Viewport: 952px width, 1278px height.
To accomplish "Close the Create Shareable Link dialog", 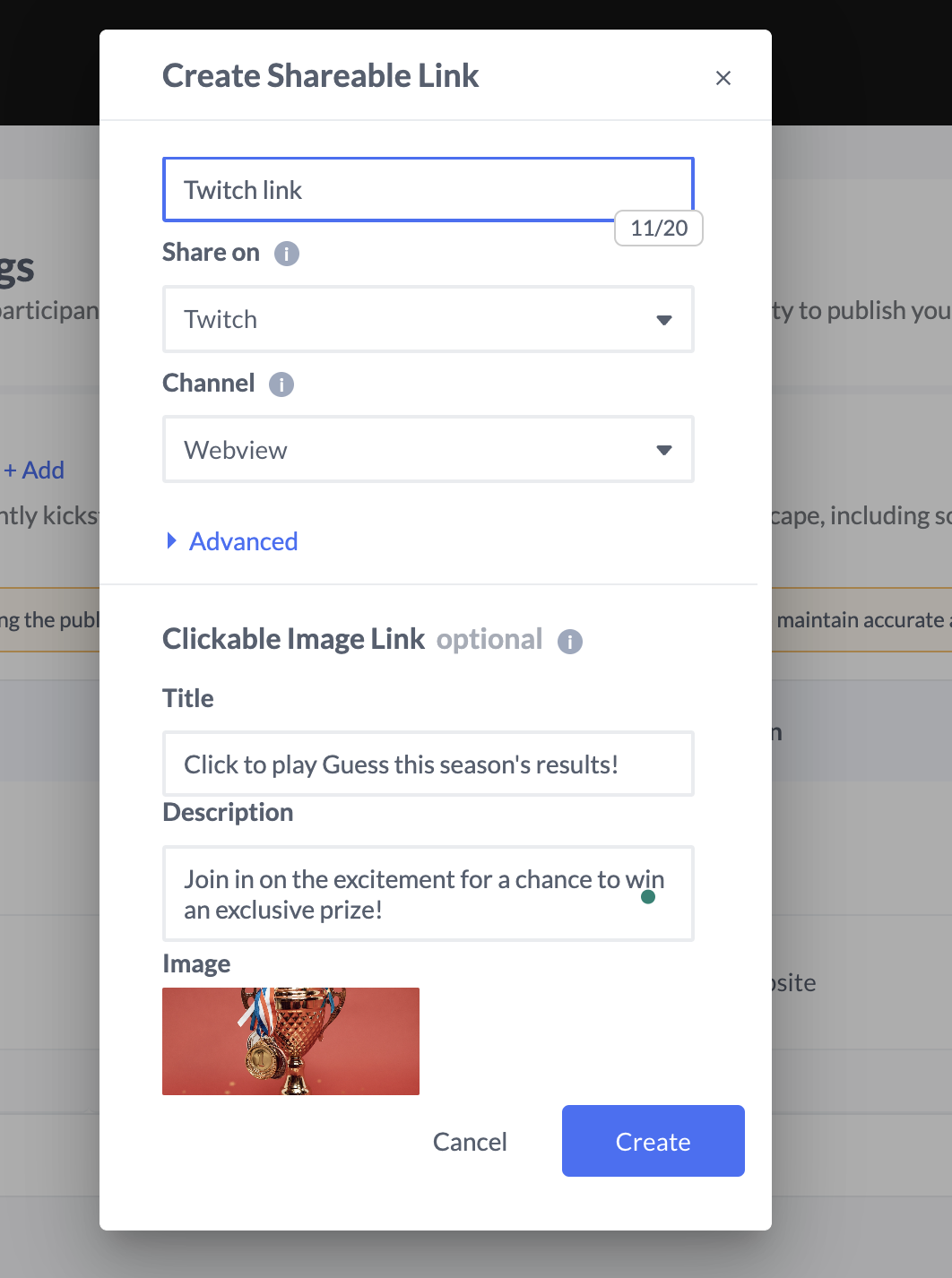I will (x=723, y=78).
